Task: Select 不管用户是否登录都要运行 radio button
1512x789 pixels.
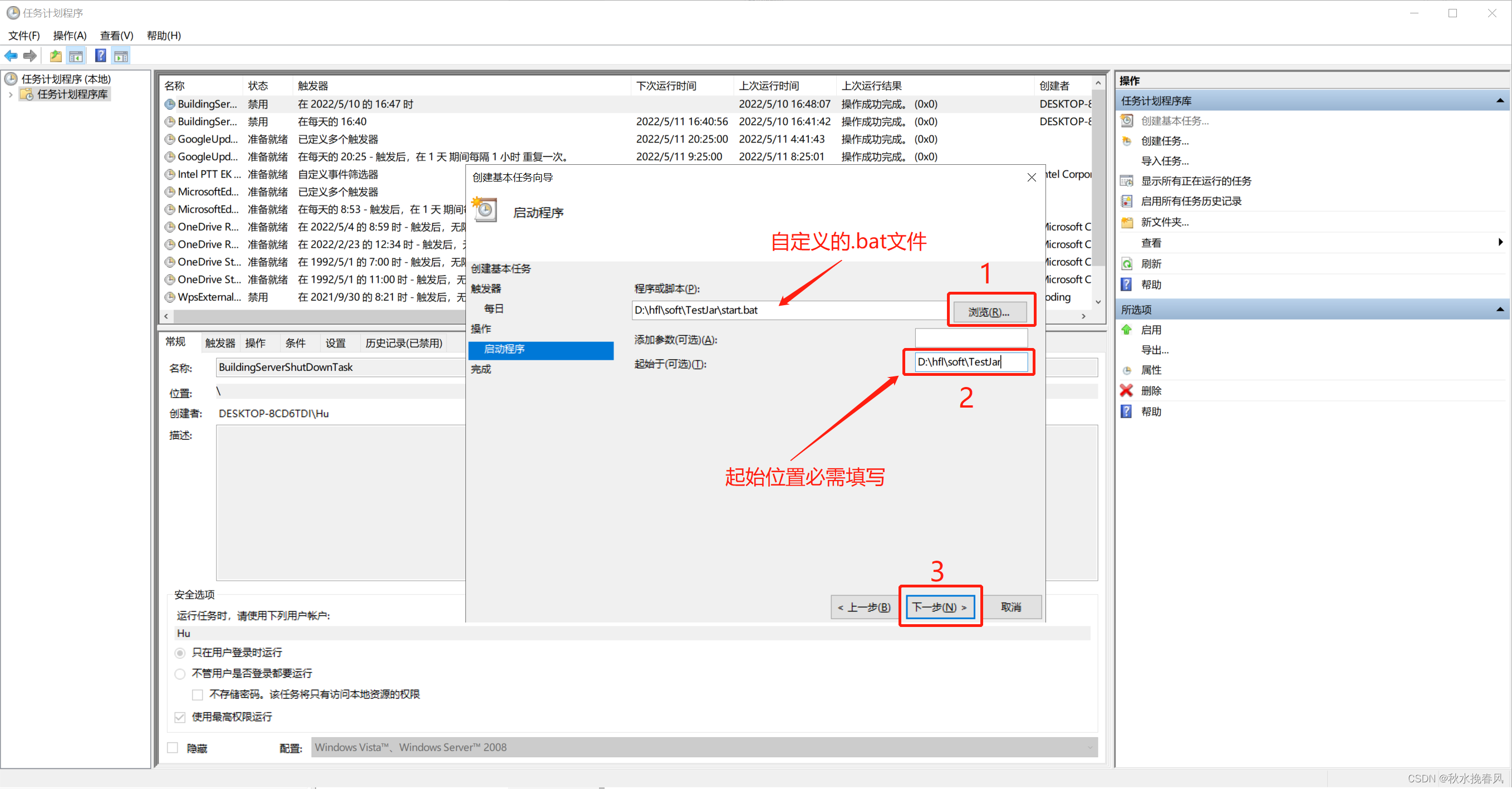Action: tap(180, 674)
